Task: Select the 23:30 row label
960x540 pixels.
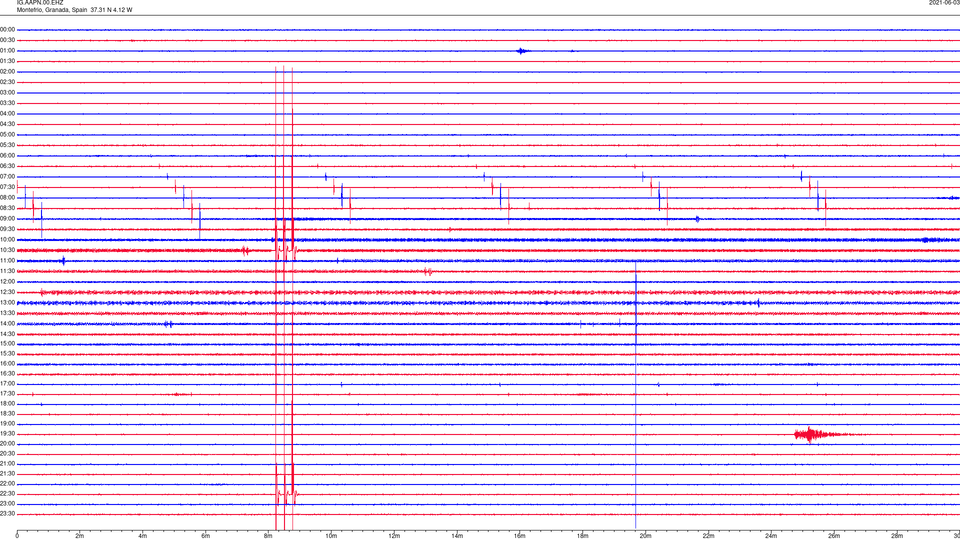Action: tap(7, 514)
